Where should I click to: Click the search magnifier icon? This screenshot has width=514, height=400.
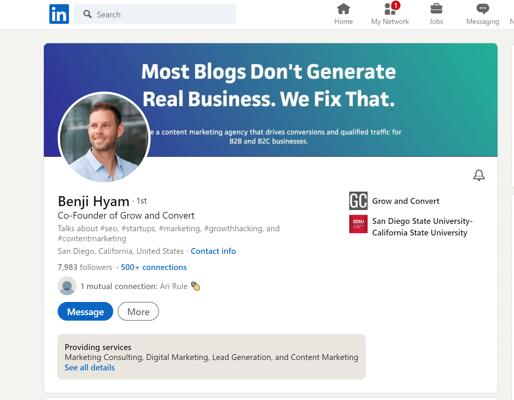87,14
